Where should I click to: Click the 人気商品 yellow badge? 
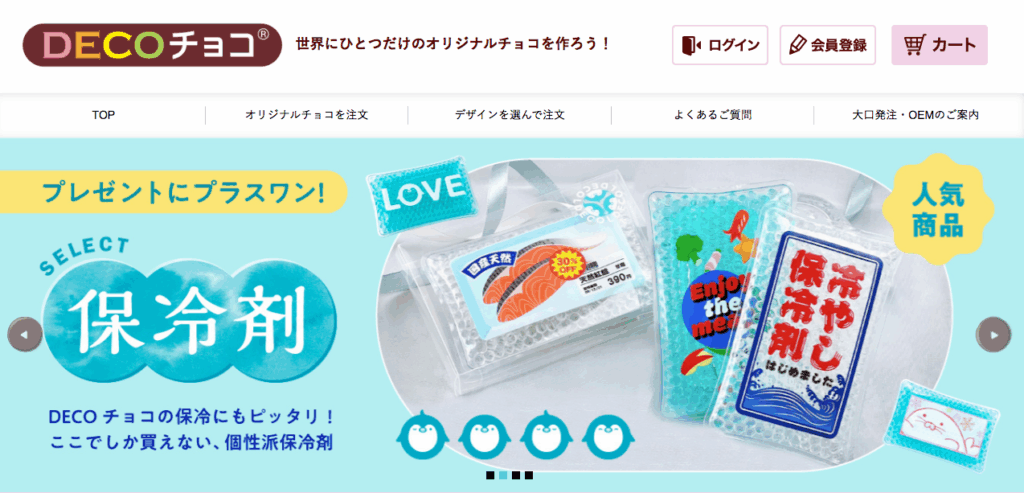click(938, 209)
